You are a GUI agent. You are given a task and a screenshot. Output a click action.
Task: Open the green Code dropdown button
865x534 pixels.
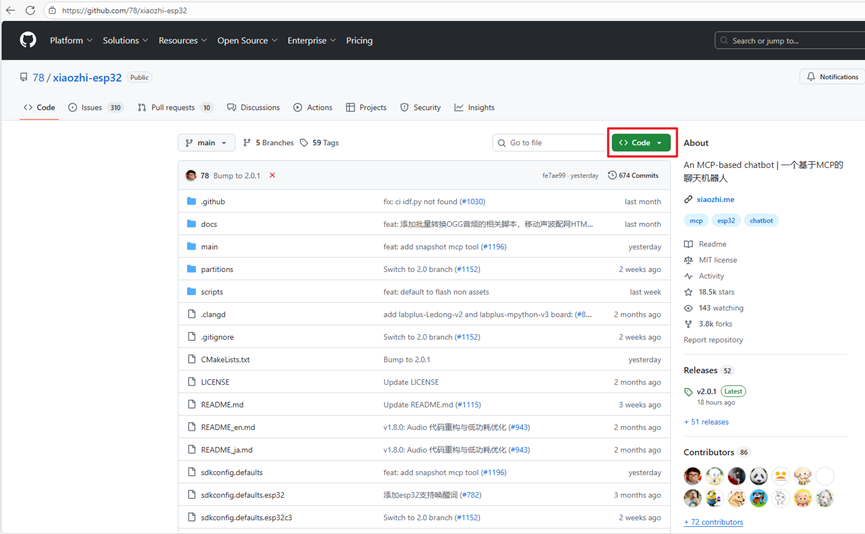(641, 142)
